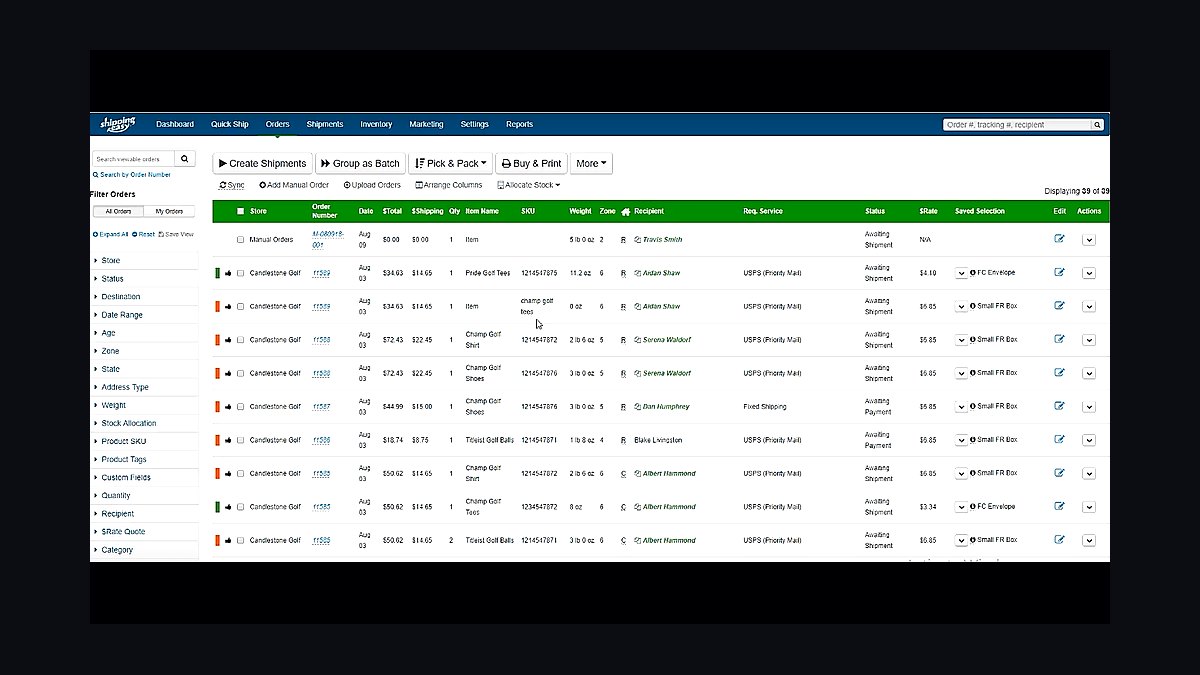The width and height of the screenshot is (1200, 675).
Task: Click the thumbs-up icon on the Blake Livingston row
Action: [228, 440]
